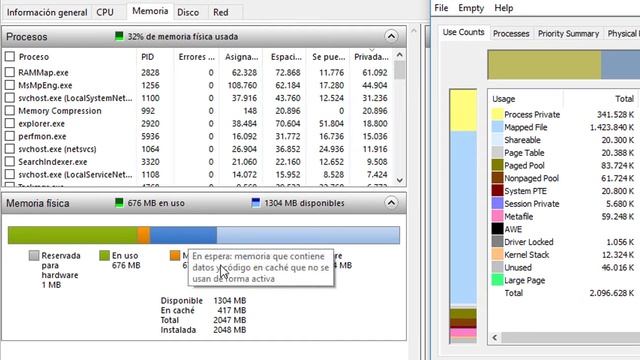Click the green En uso segment of memory bar
Viewport: 640px width, 360px height.
pos(73,235)
